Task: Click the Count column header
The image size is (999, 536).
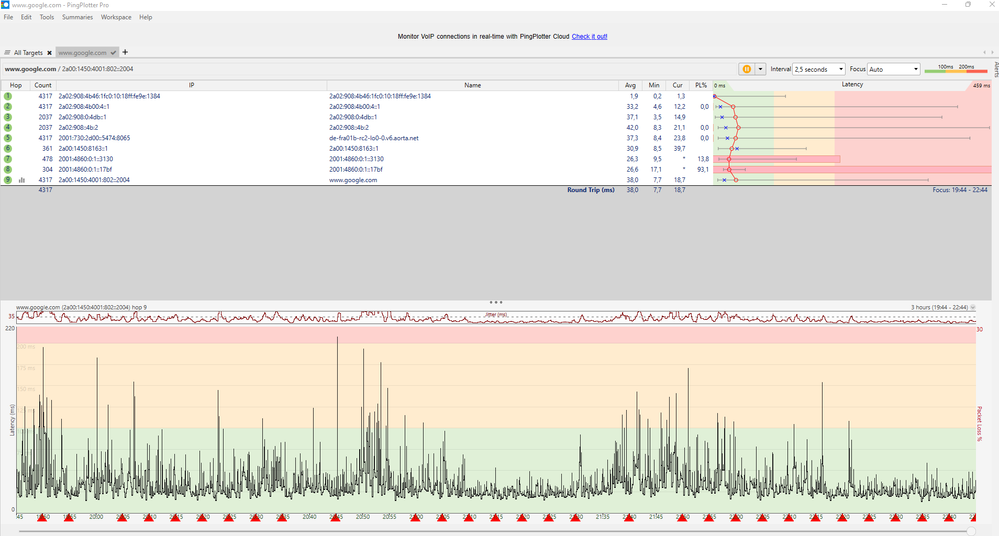Action: [x=43, y=85]
